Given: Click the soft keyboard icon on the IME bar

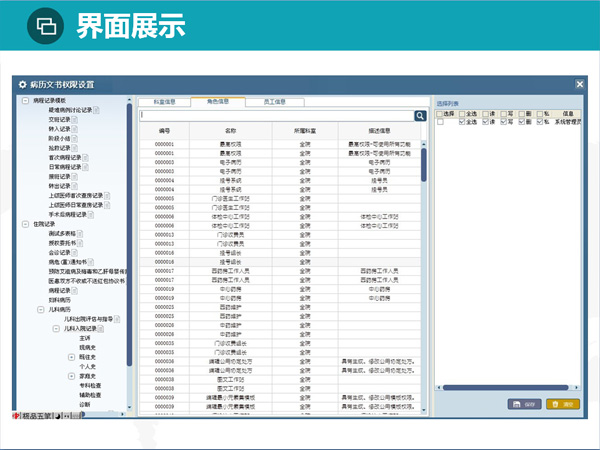Looking at the screenshot, I should 76,416.
